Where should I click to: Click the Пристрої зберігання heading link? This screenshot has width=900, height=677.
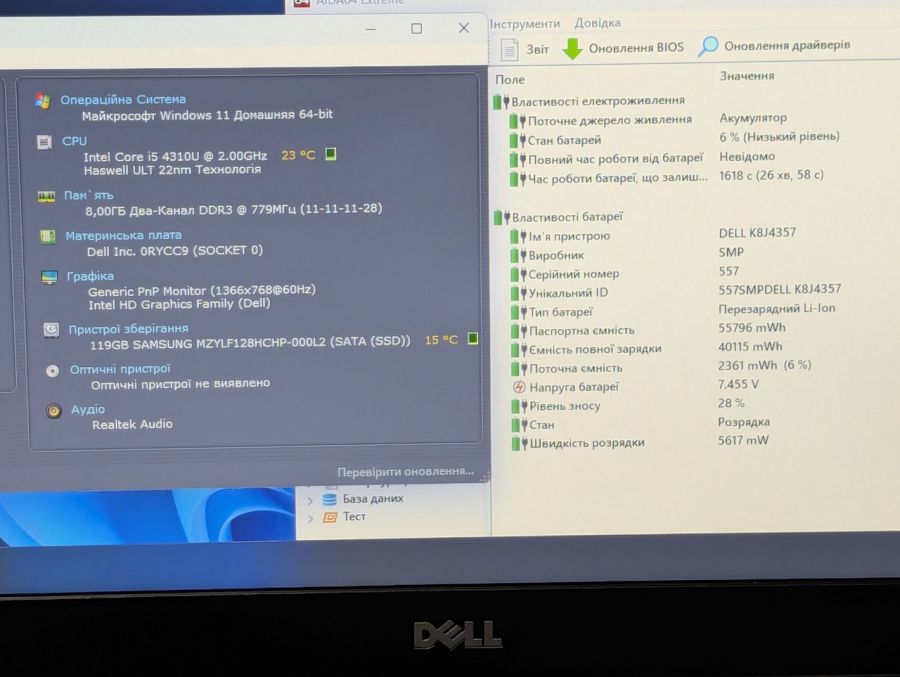tap(128, 329)
